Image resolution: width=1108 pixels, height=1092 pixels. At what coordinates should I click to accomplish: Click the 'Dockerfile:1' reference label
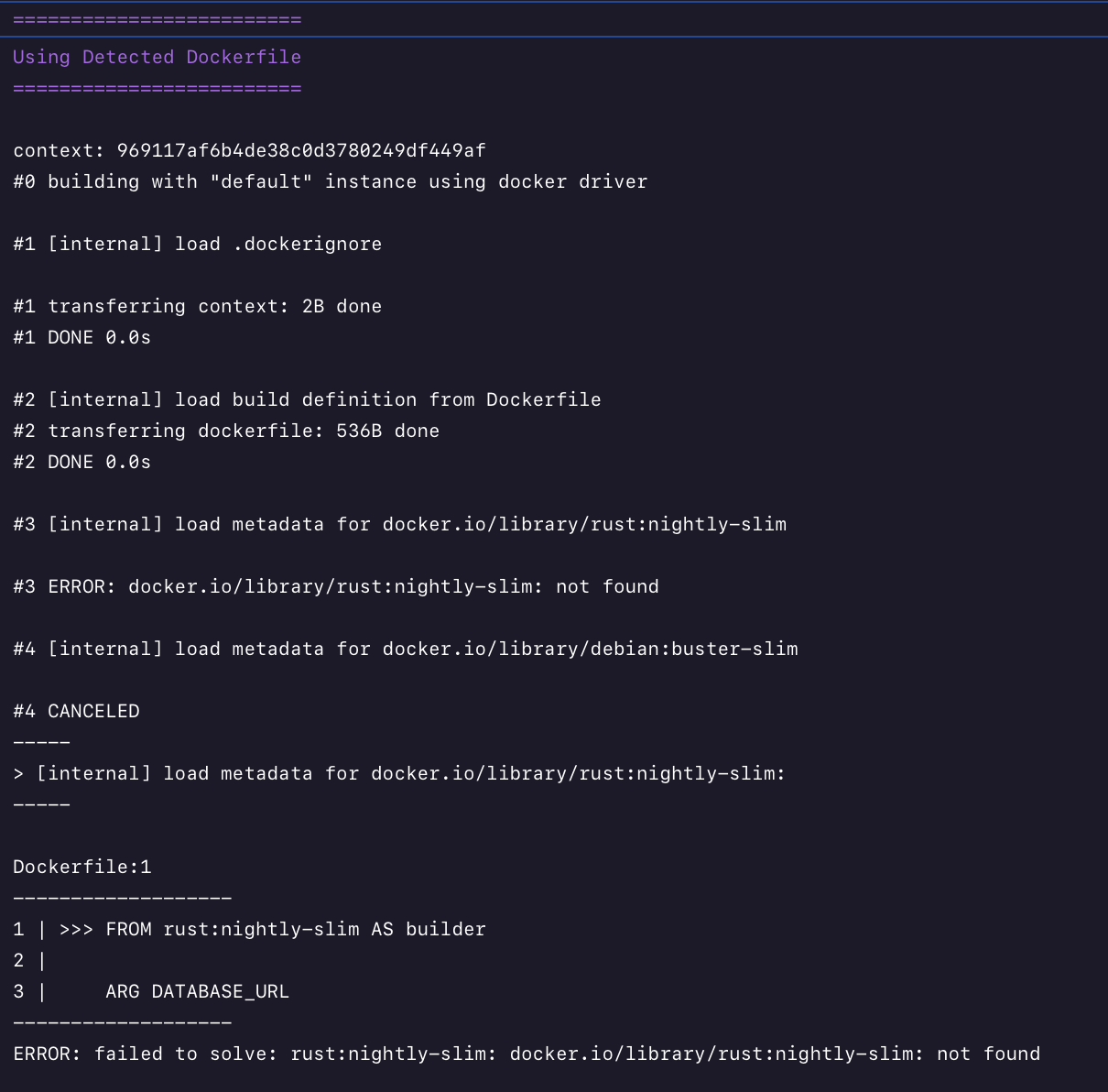81,867
